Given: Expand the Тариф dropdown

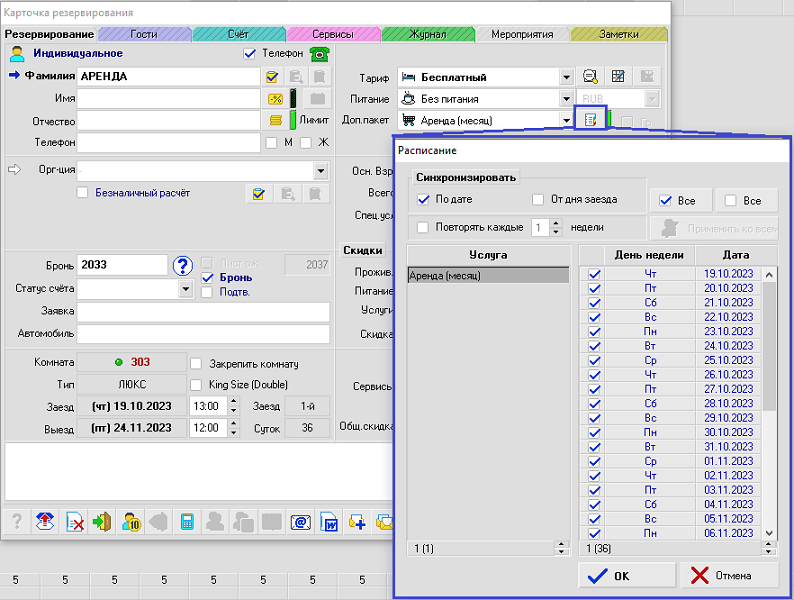Looking at the screenshot, I should pos(566,77).
